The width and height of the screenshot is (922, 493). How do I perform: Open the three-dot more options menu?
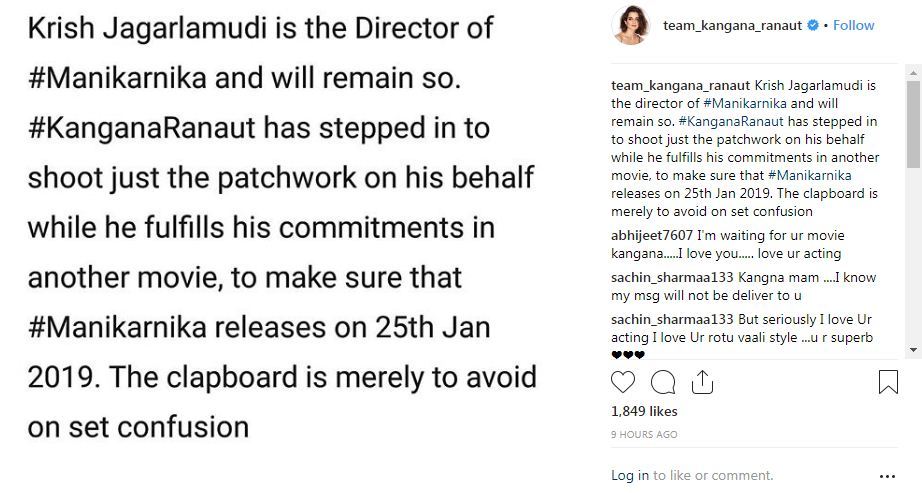tap(887, 476)
